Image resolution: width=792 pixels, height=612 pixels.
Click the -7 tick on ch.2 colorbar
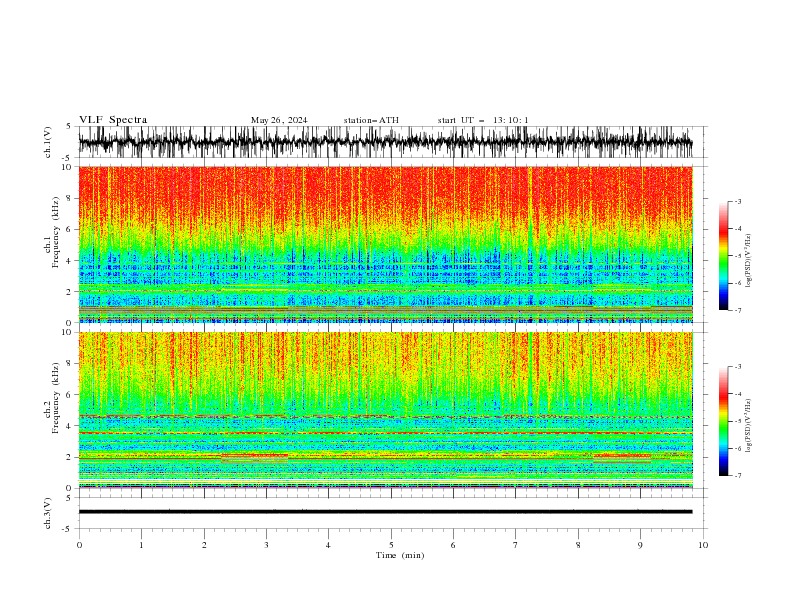[737, 475]
